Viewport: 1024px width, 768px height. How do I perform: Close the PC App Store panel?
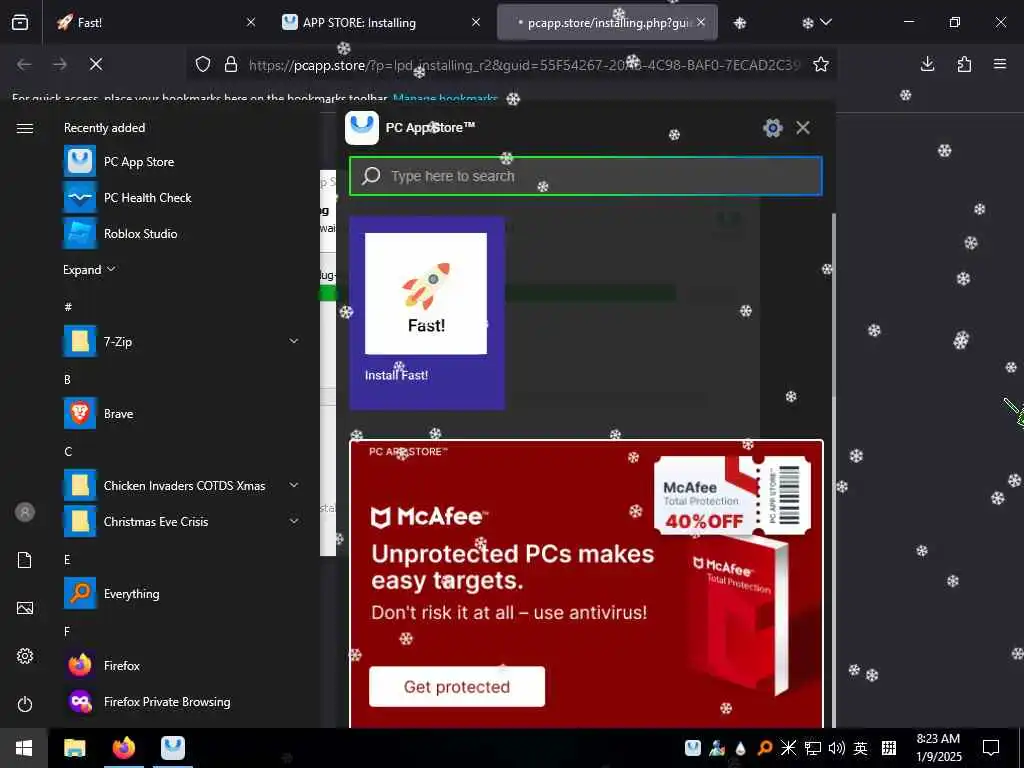click(803, 127)
